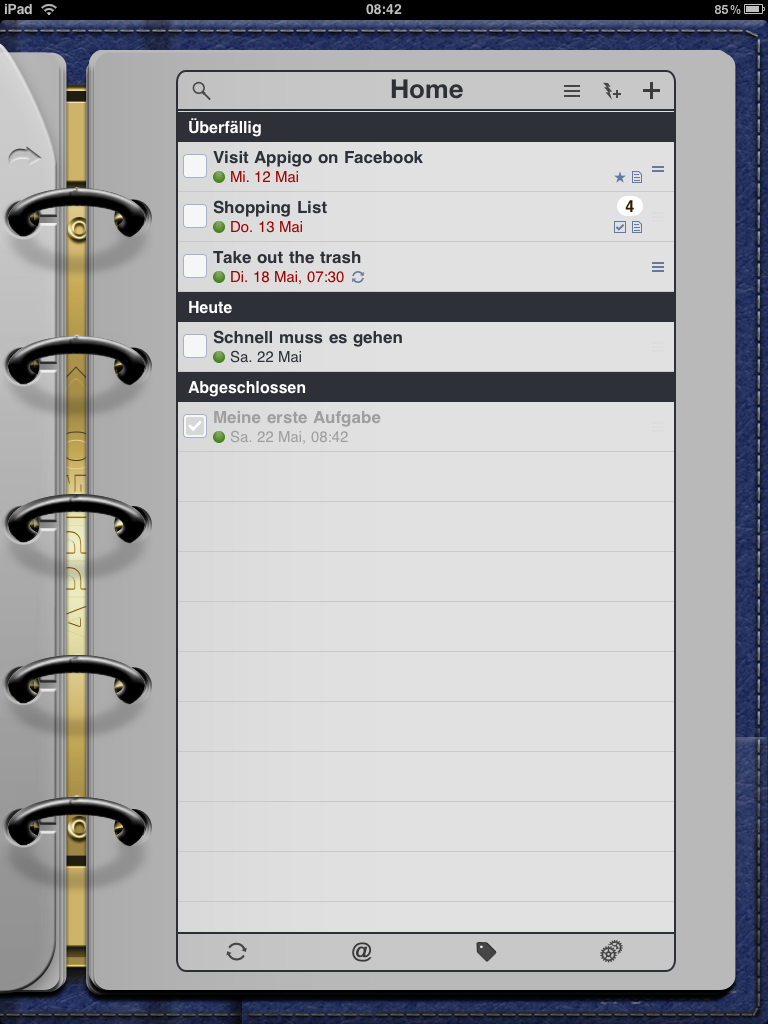Viewport: 768px width, 1024px height.
Task: Uncheck Meine erste Aufgabe task
Action: (x=195, y=426)
